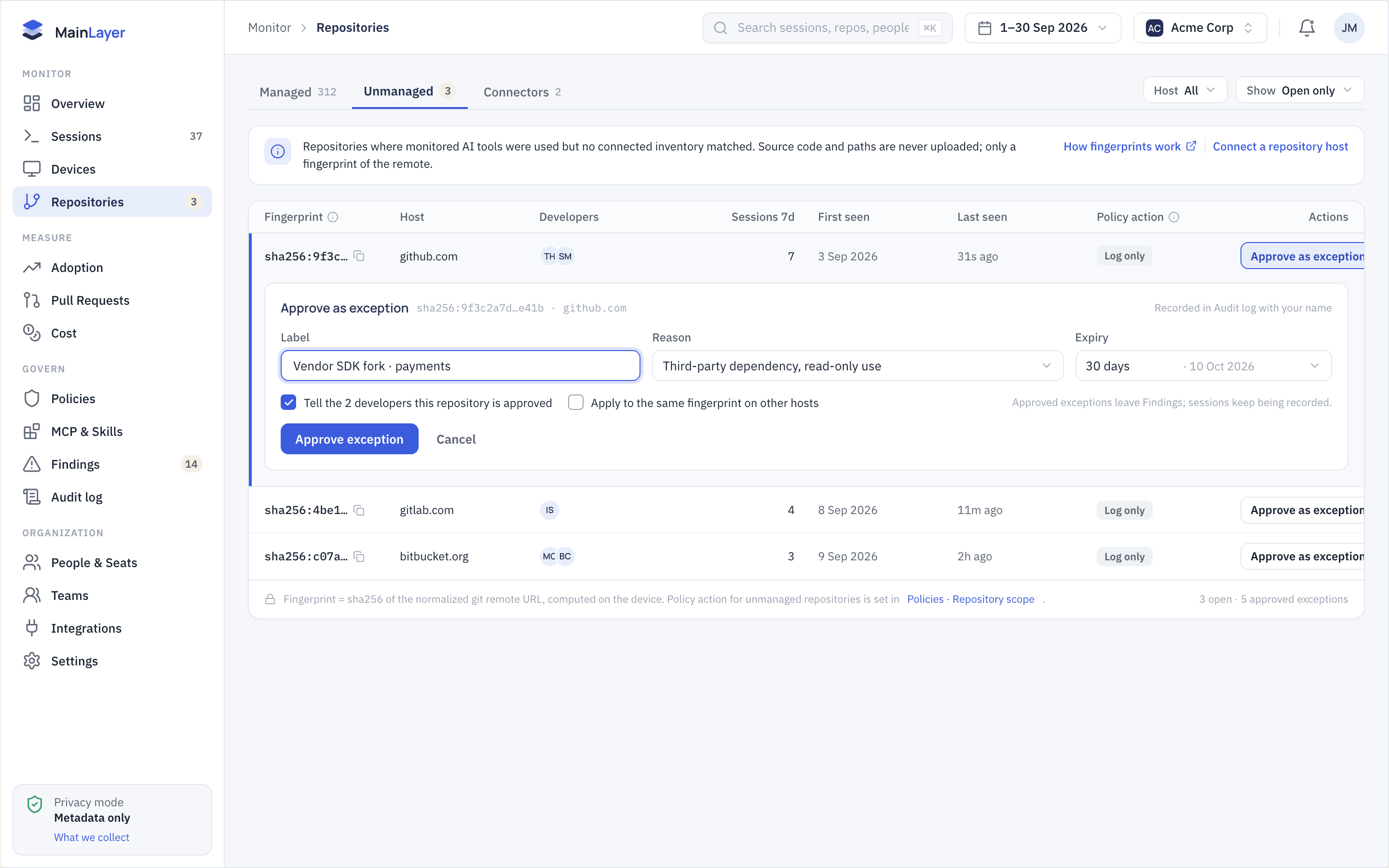The height and width of the screenshot is (868, 1389).
Task: Click the Last seen column header
Action: coord(982,217)
